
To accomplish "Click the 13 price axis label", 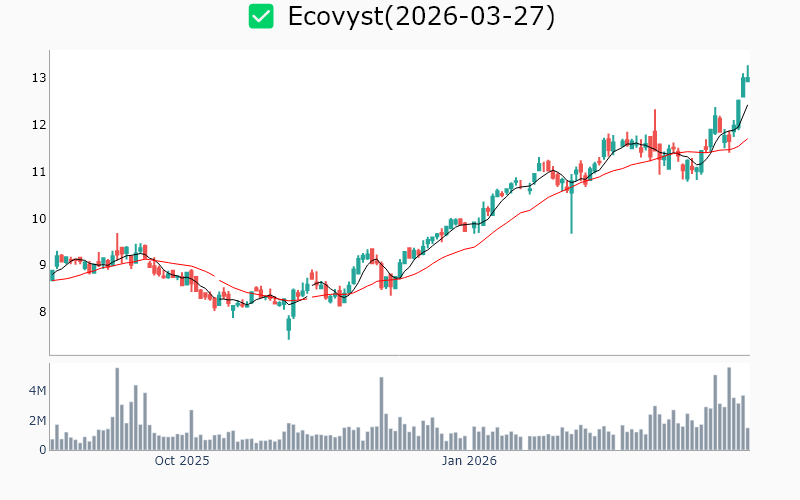I will [x=39, y=78].
